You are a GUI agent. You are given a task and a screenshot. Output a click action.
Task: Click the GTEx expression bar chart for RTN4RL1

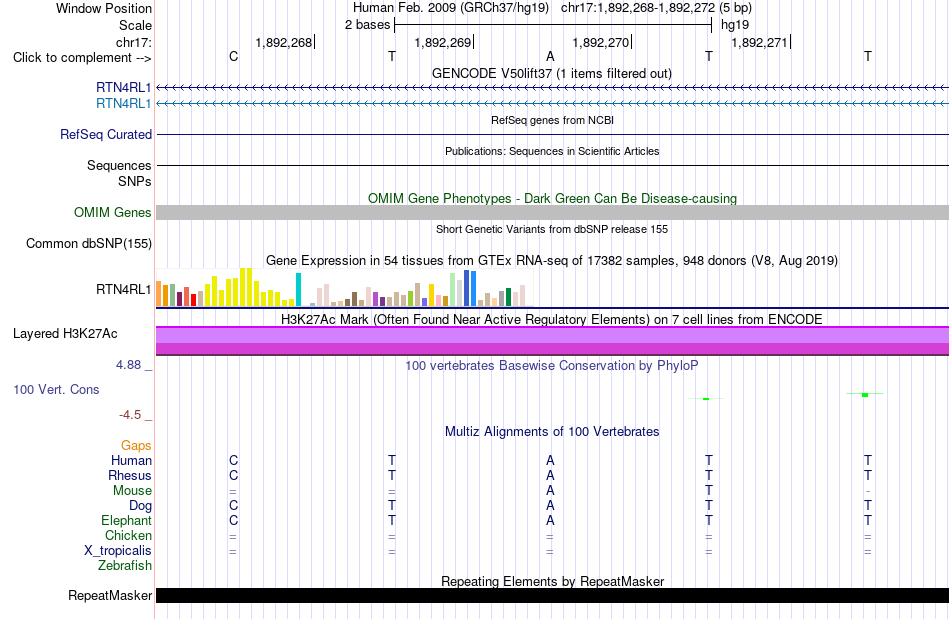click(x=340, y=288)
